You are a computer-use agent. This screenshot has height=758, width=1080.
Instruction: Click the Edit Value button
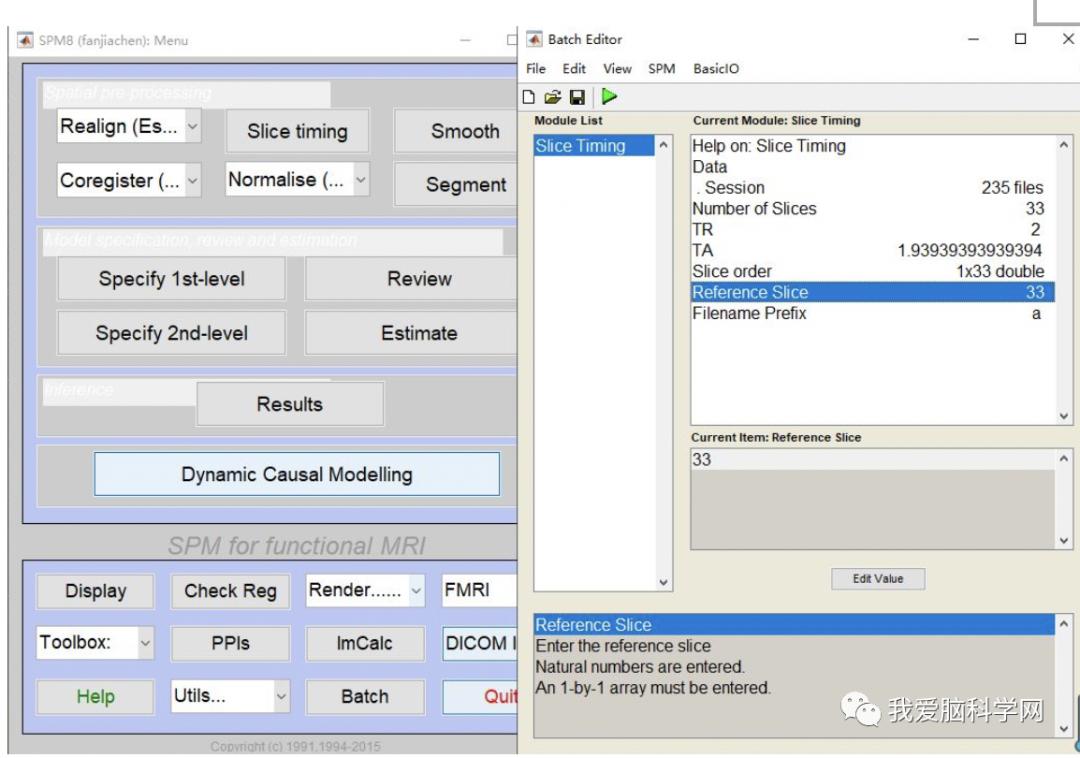[878, 579]
